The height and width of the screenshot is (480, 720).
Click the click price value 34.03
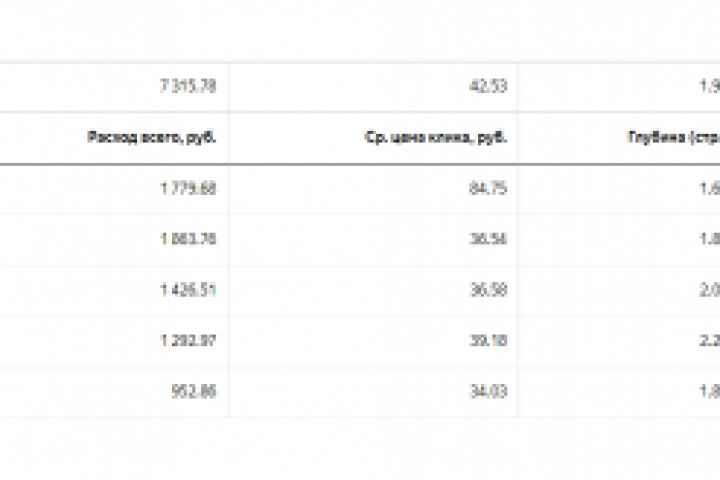coord(490,393)
